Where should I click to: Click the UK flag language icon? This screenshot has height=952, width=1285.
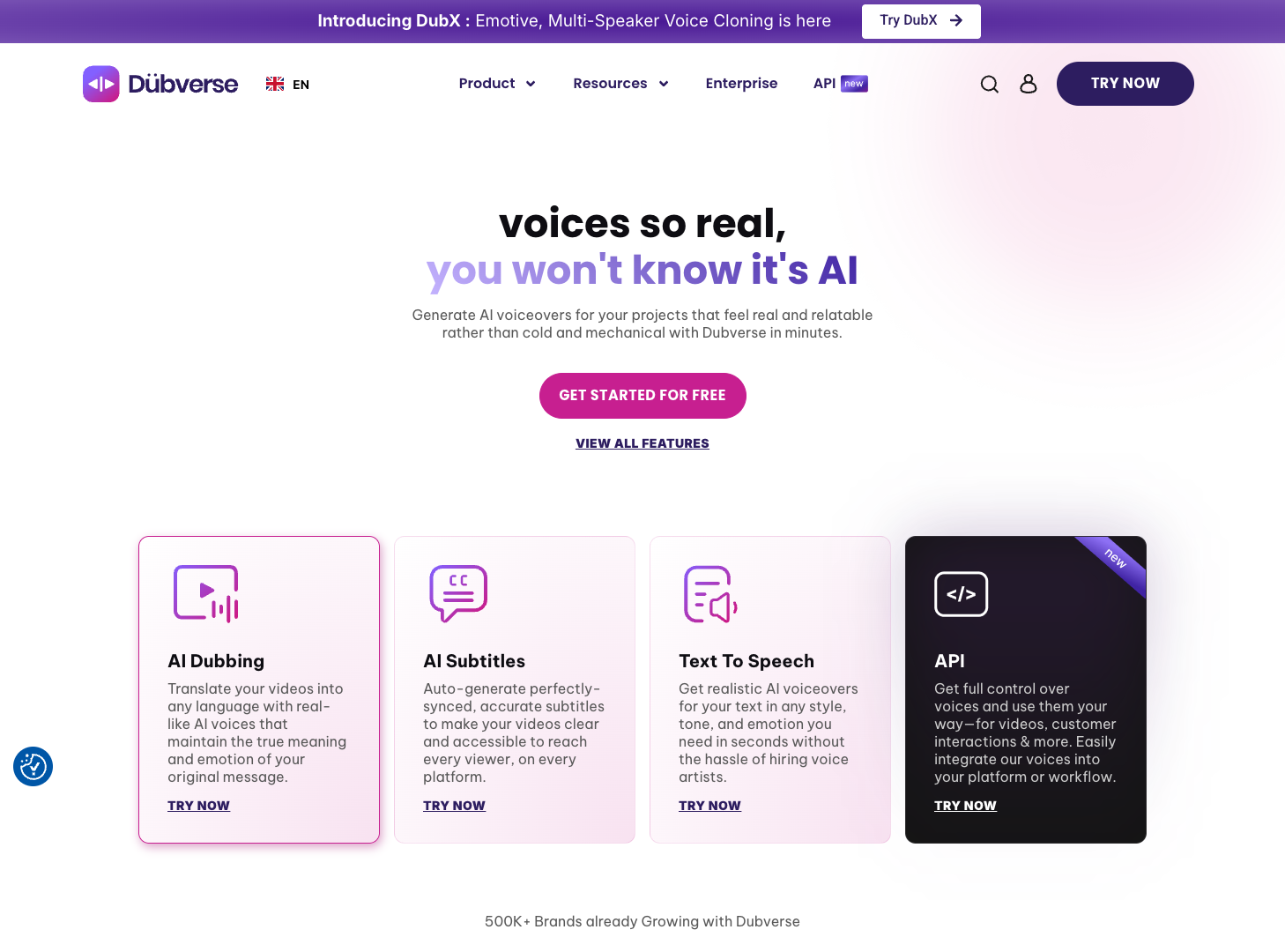click(x=275, y=84)
